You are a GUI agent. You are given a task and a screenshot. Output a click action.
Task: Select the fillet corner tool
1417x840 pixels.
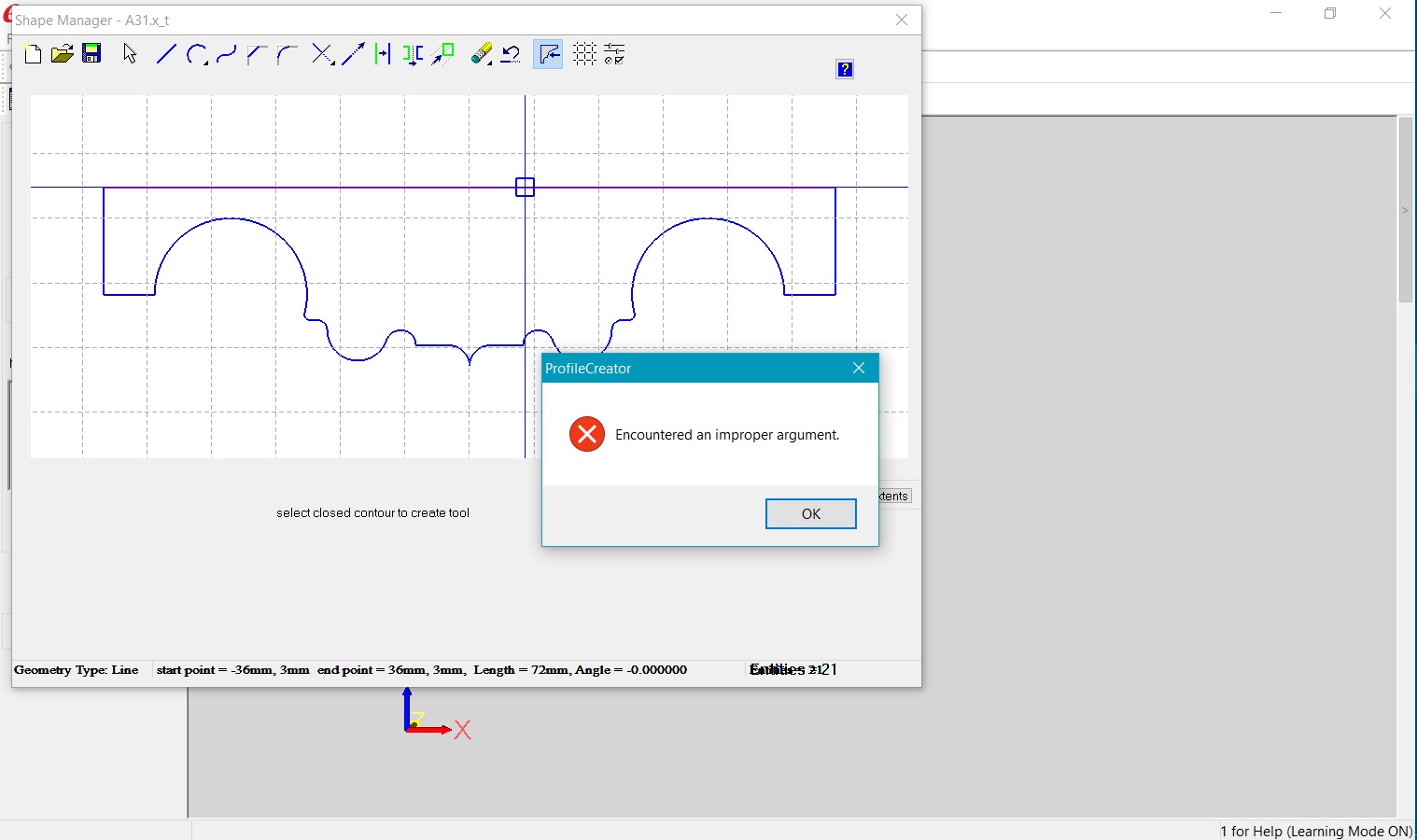[x=287, y=55]
